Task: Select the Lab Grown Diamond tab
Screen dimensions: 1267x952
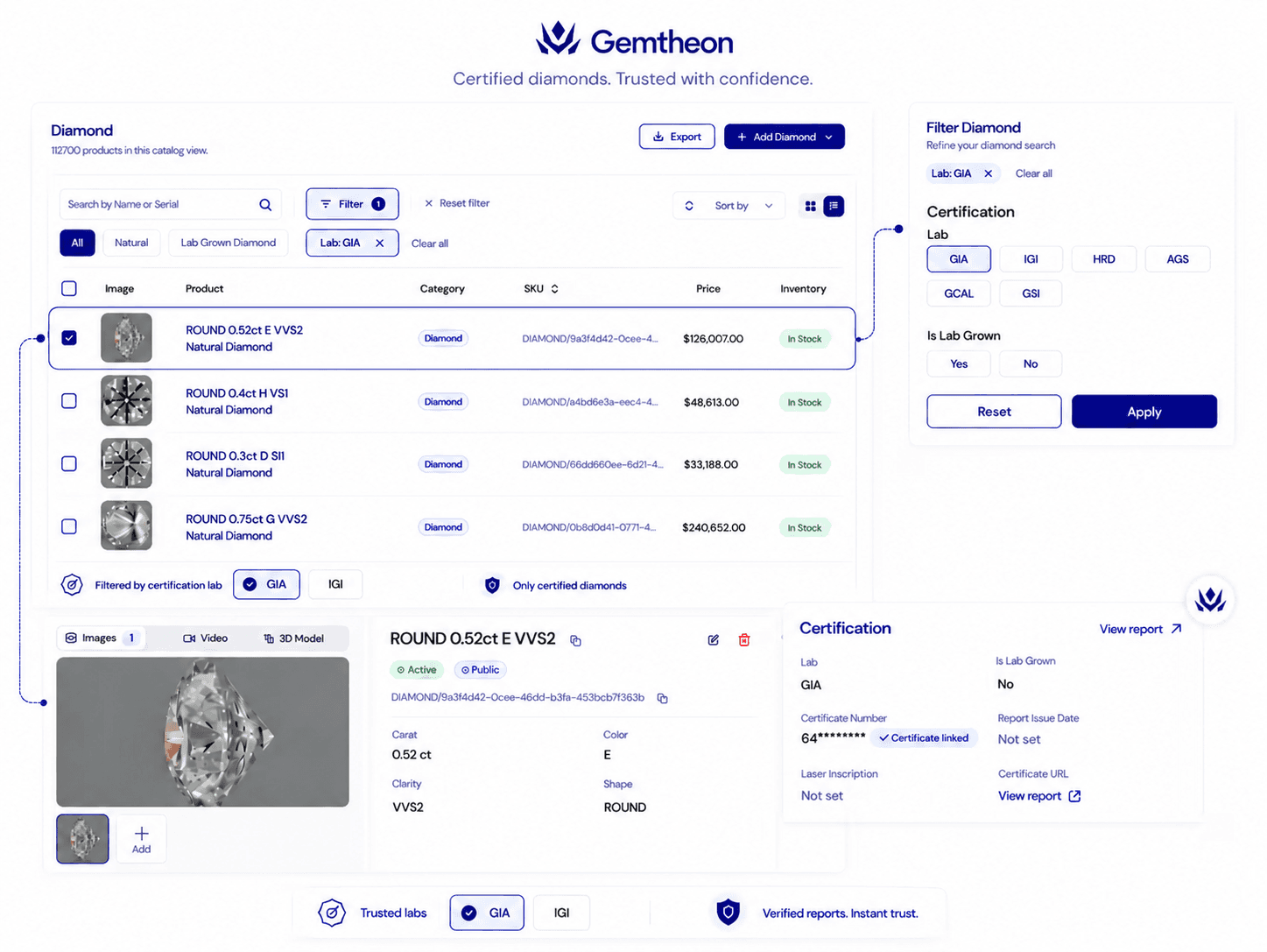Action: tap(229, 243)
